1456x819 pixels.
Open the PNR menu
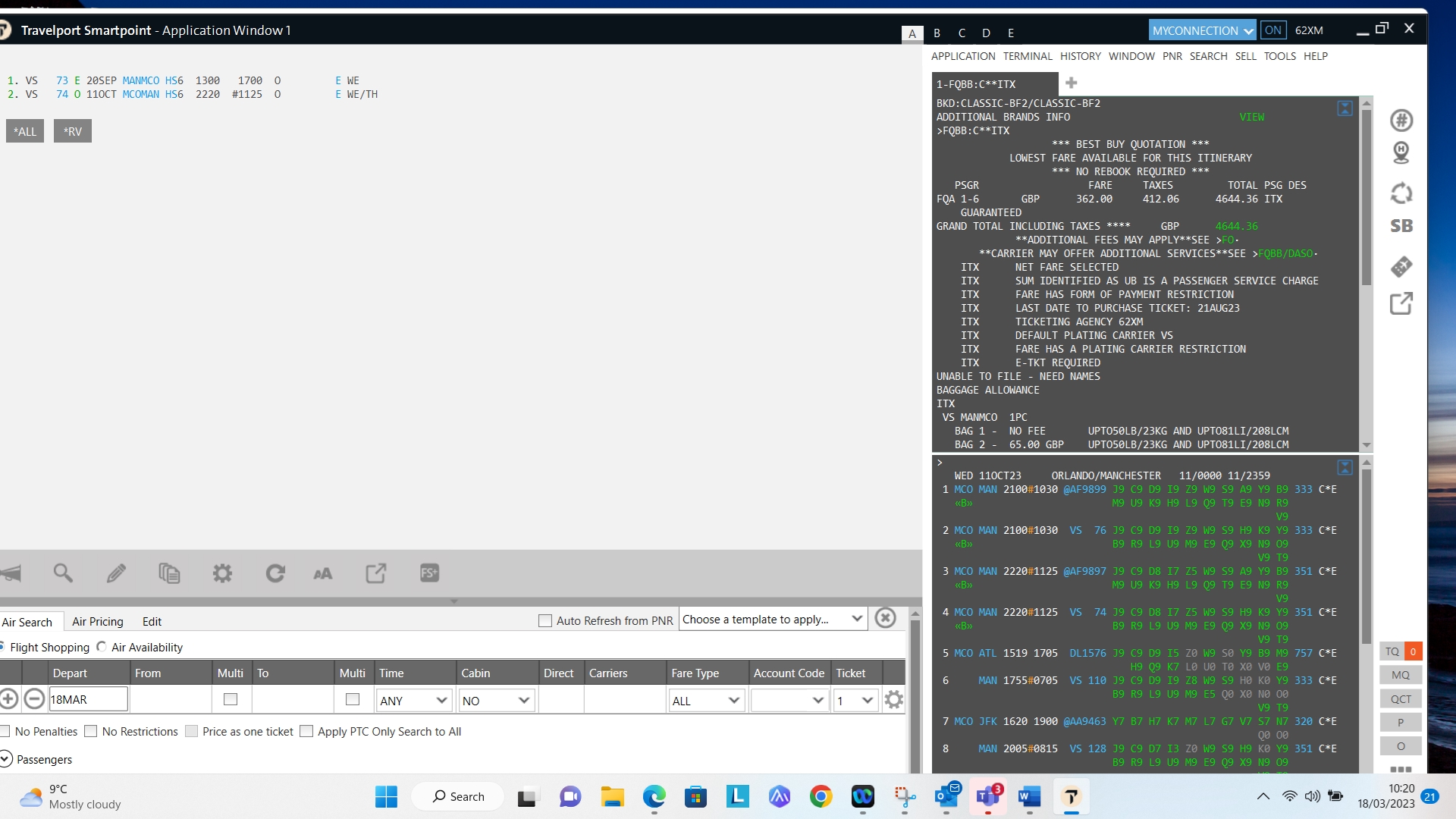tap(1172, 56)
